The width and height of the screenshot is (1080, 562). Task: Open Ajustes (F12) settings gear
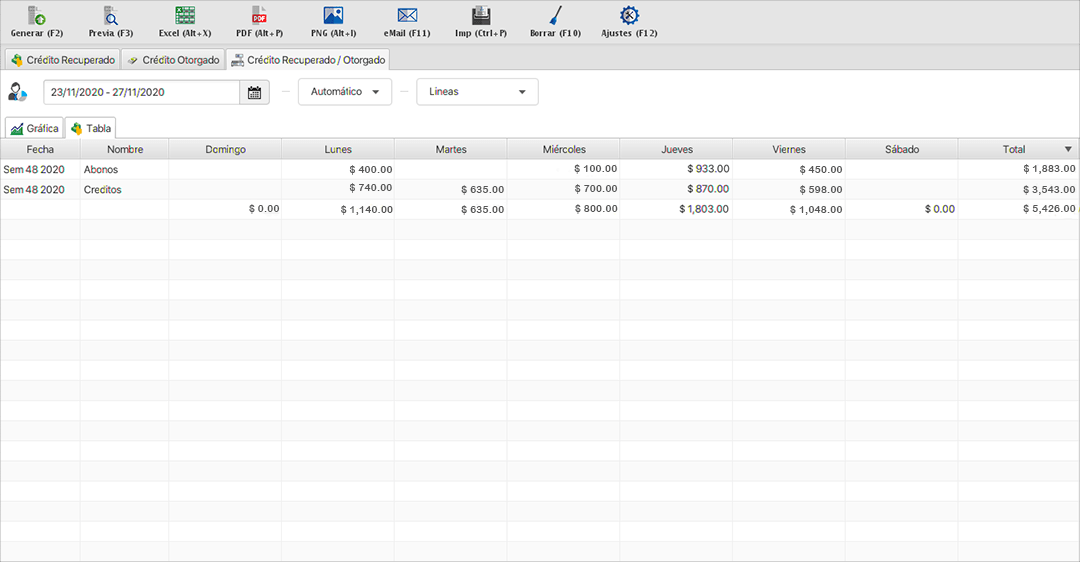[629, 16]
